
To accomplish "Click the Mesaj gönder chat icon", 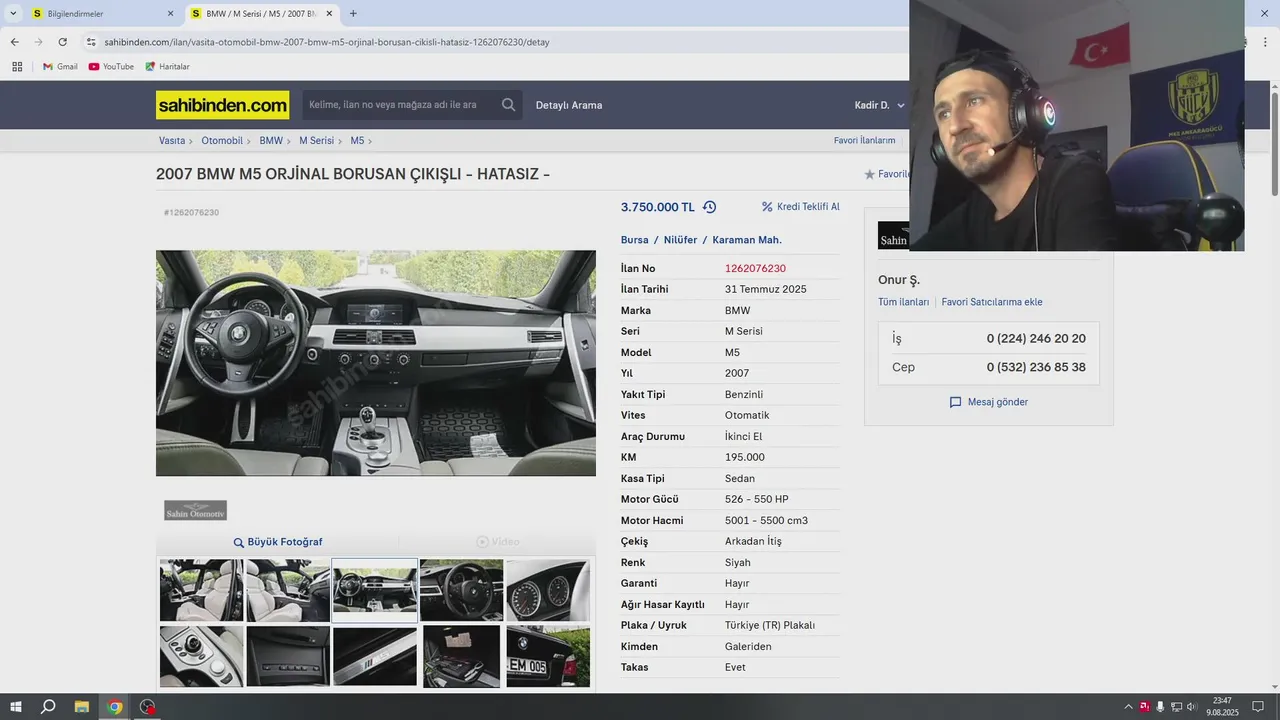I will (x=955, y=402).
